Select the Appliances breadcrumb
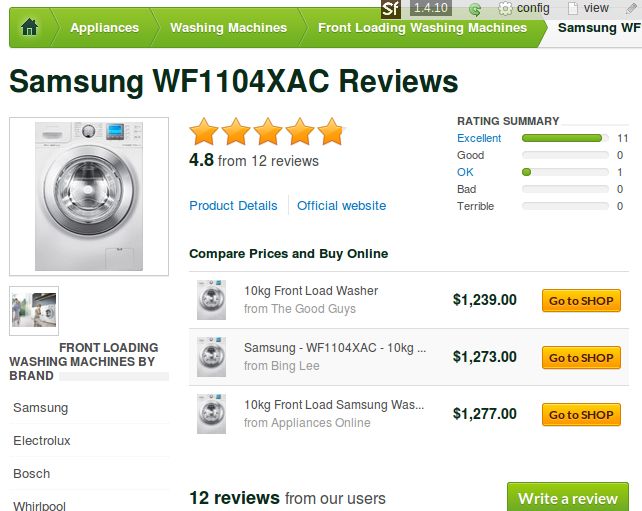 (104, 28)
